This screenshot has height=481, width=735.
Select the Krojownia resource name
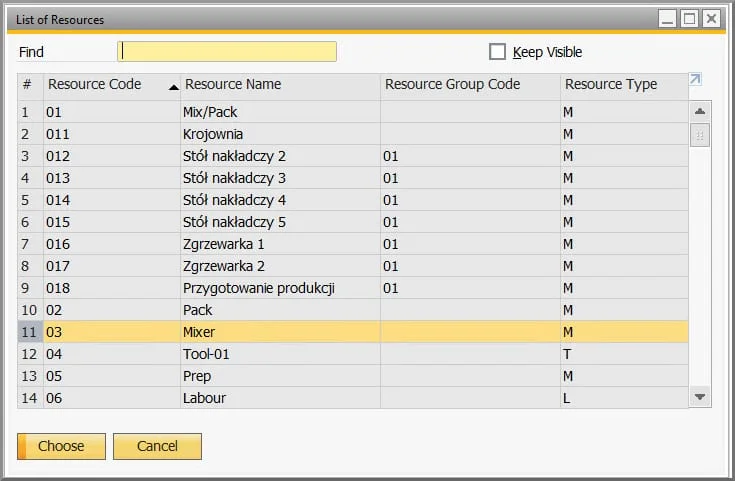pyautogui.click(x=213, y=134)
